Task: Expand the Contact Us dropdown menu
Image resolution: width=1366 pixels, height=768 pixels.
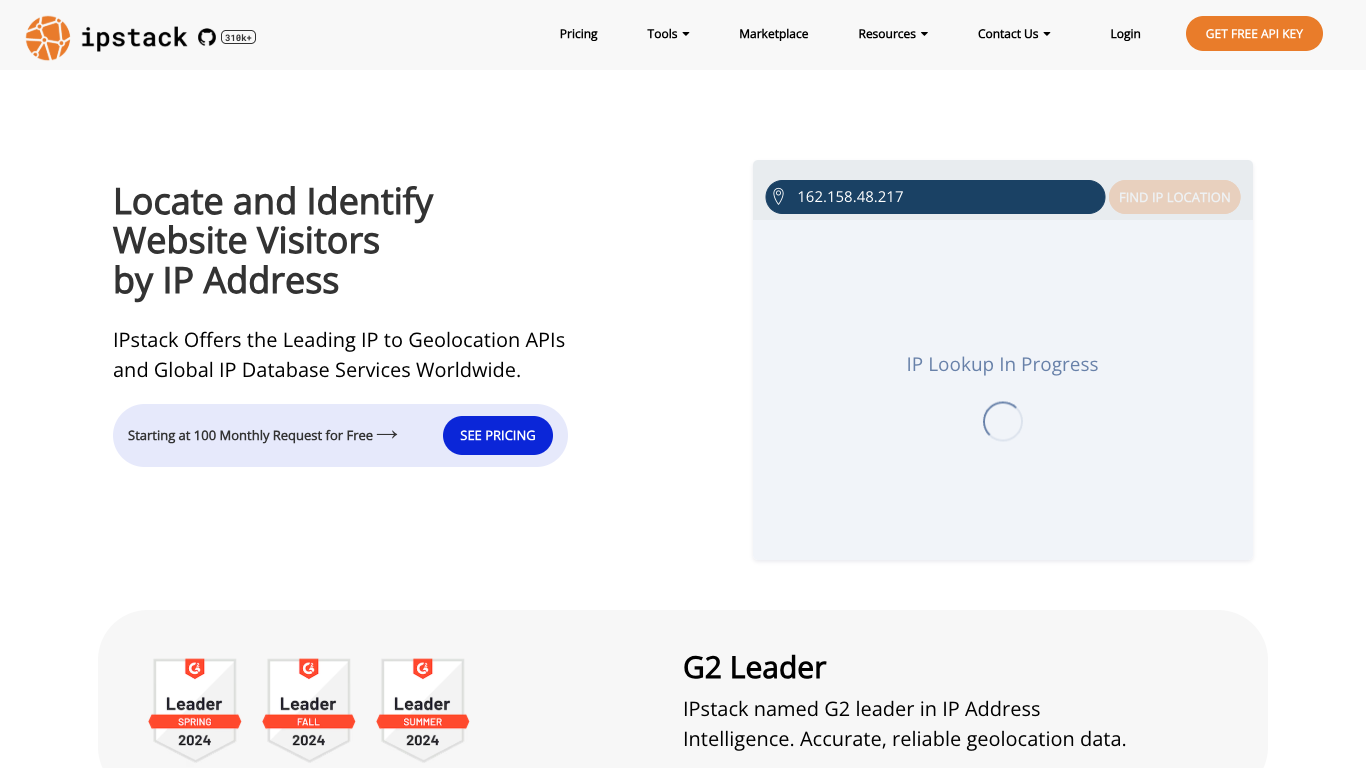Action: tap(1014, 34)
